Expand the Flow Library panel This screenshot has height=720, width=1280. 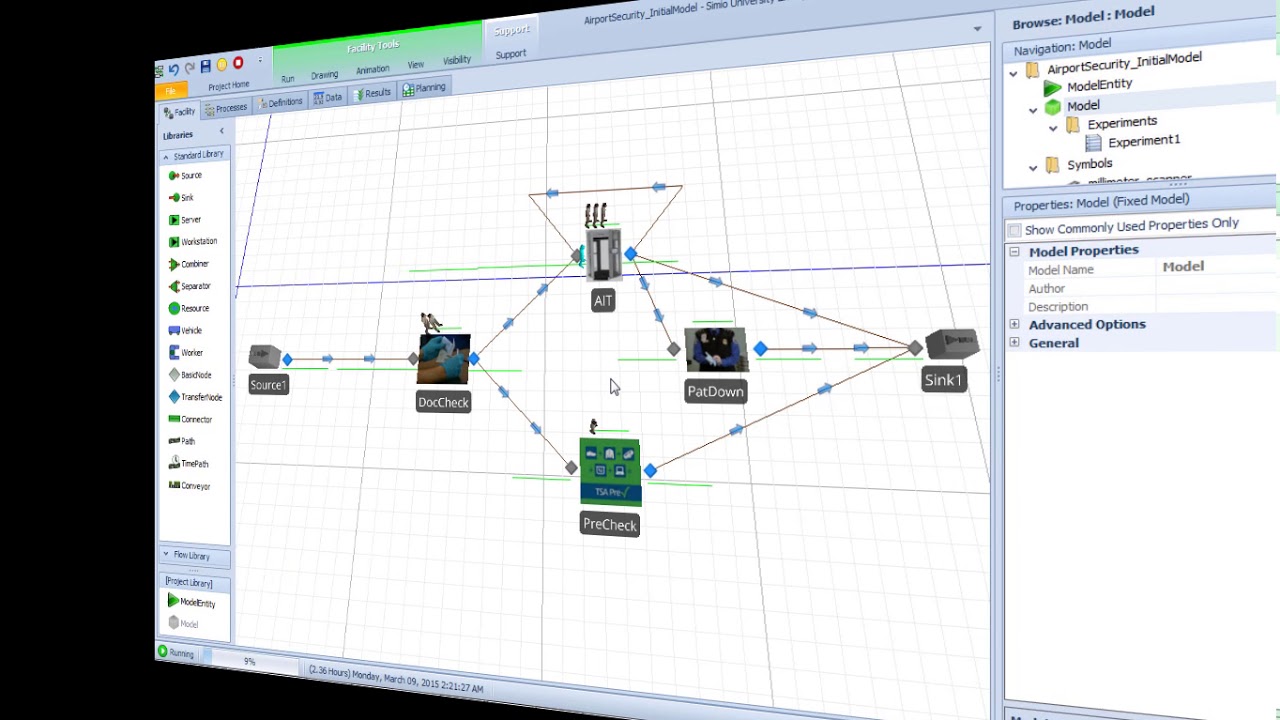point(194,555)
